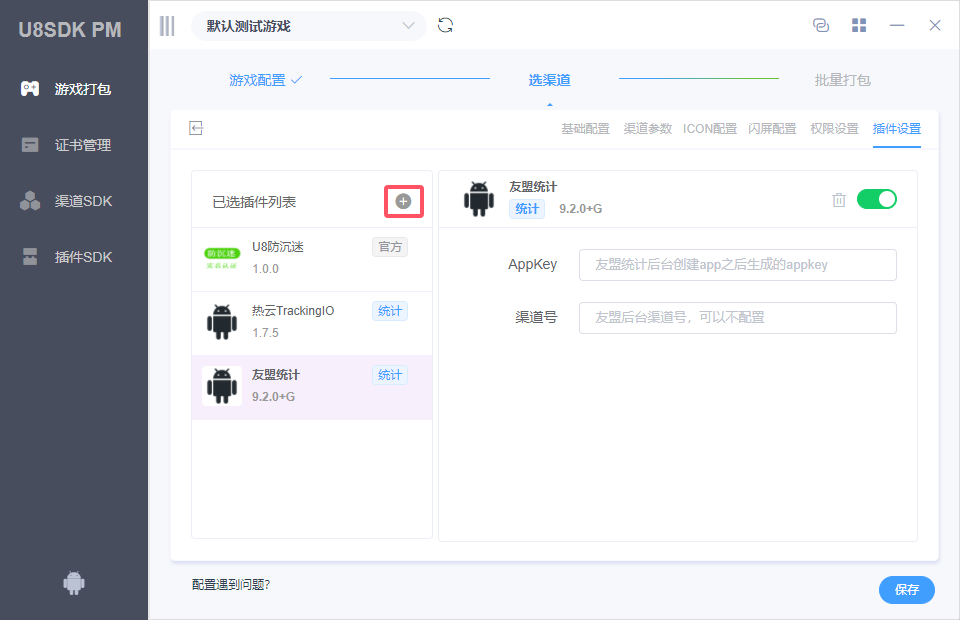The height and width of the screenshot is (620, 960).
Task: Go to the 游戏配置 step
Action: 265,80
